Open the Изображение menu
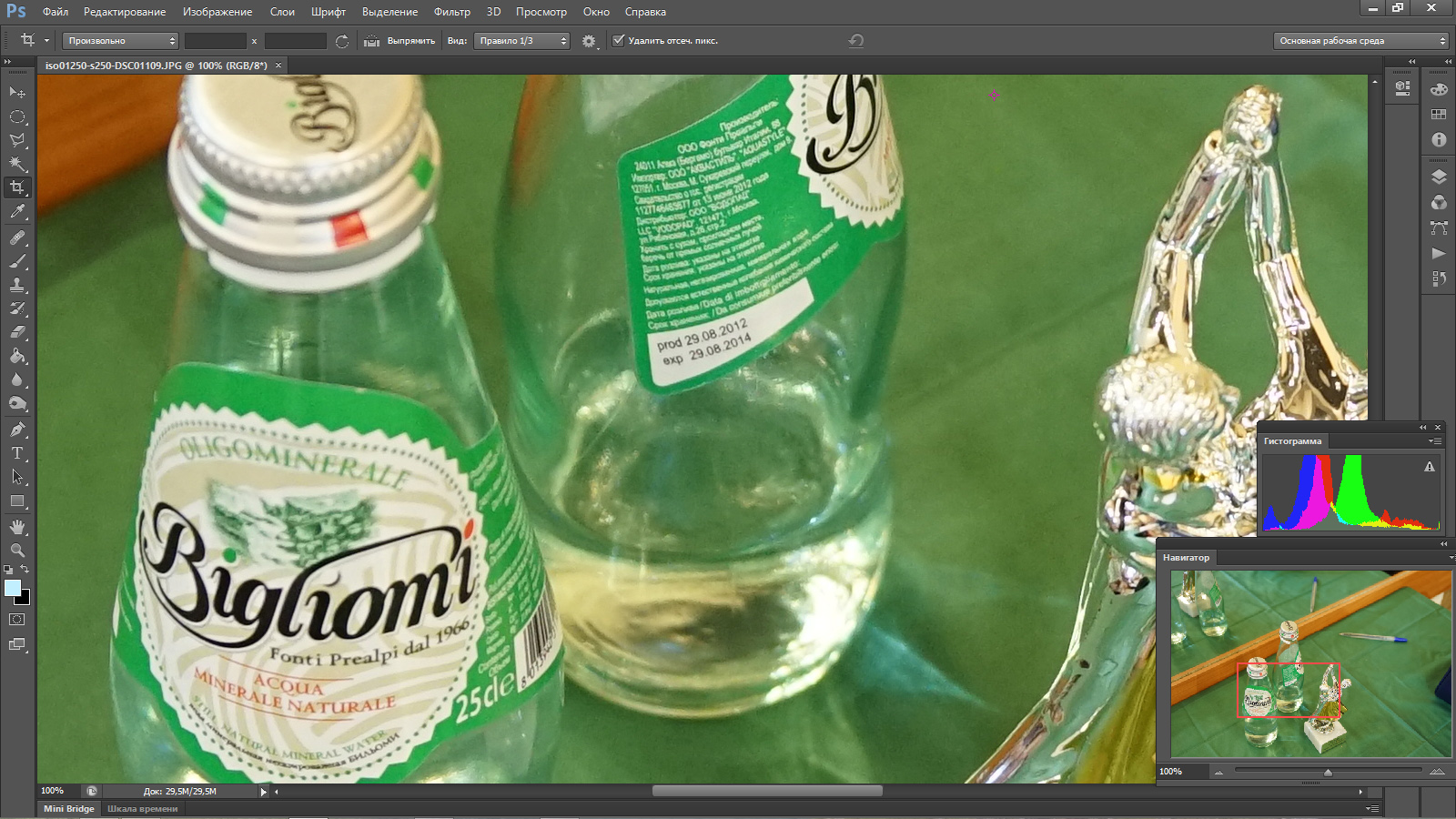 [217, 12]
